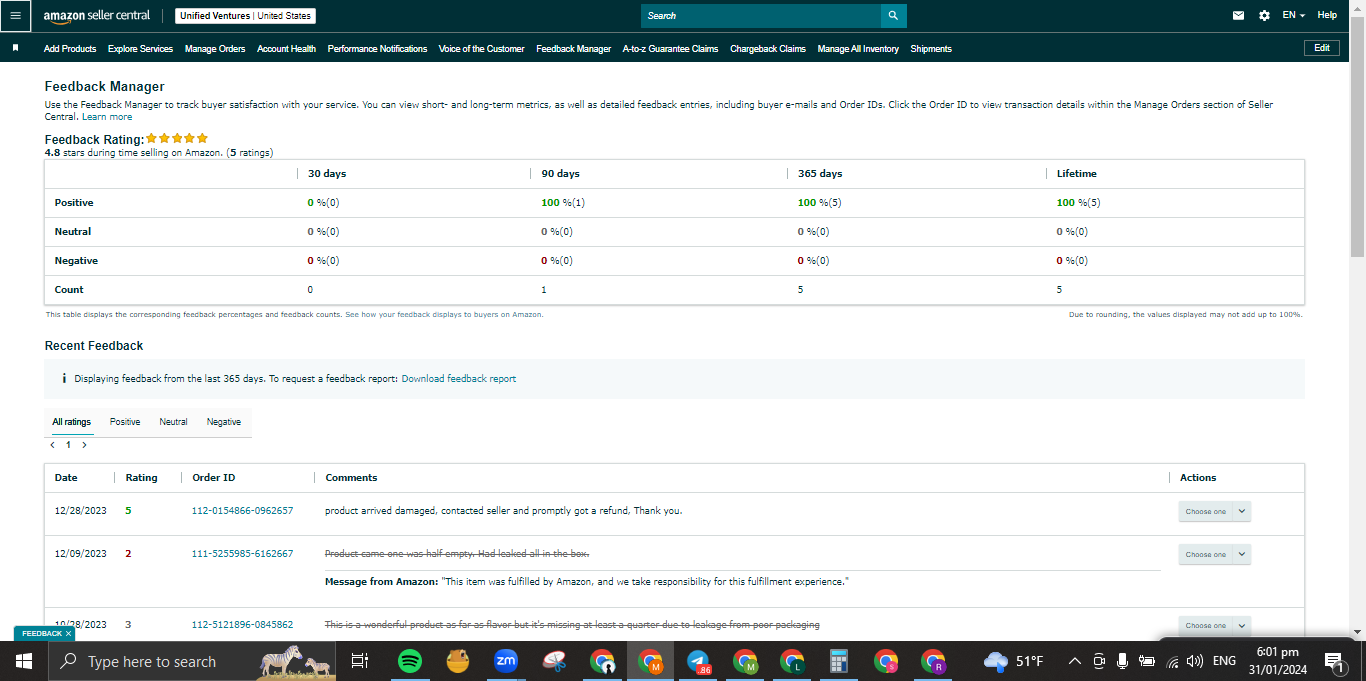This screenshot has width=1366, height=681.
Task: Close the FEEDBACK tab with X
Action: pyautogui.click(x=68, y=634)
